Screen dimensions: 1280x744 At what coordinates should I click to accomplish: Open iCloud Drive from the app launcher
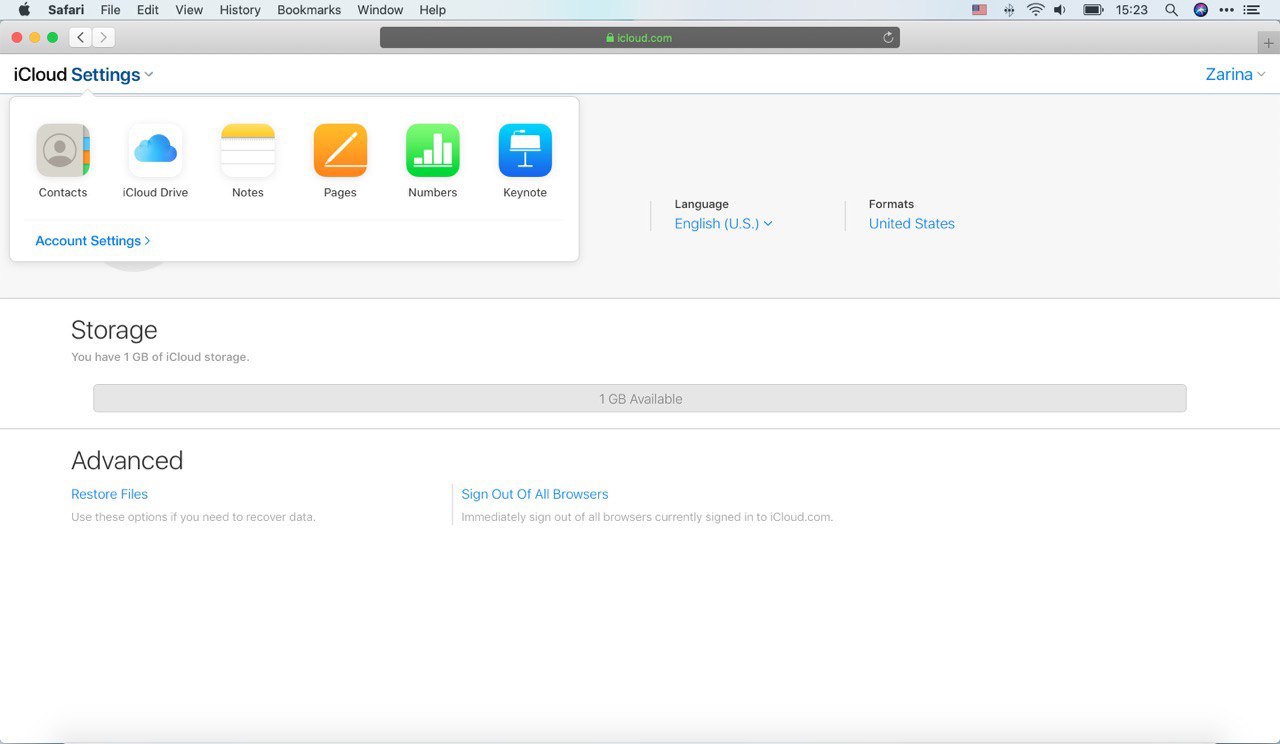(155, 150)
